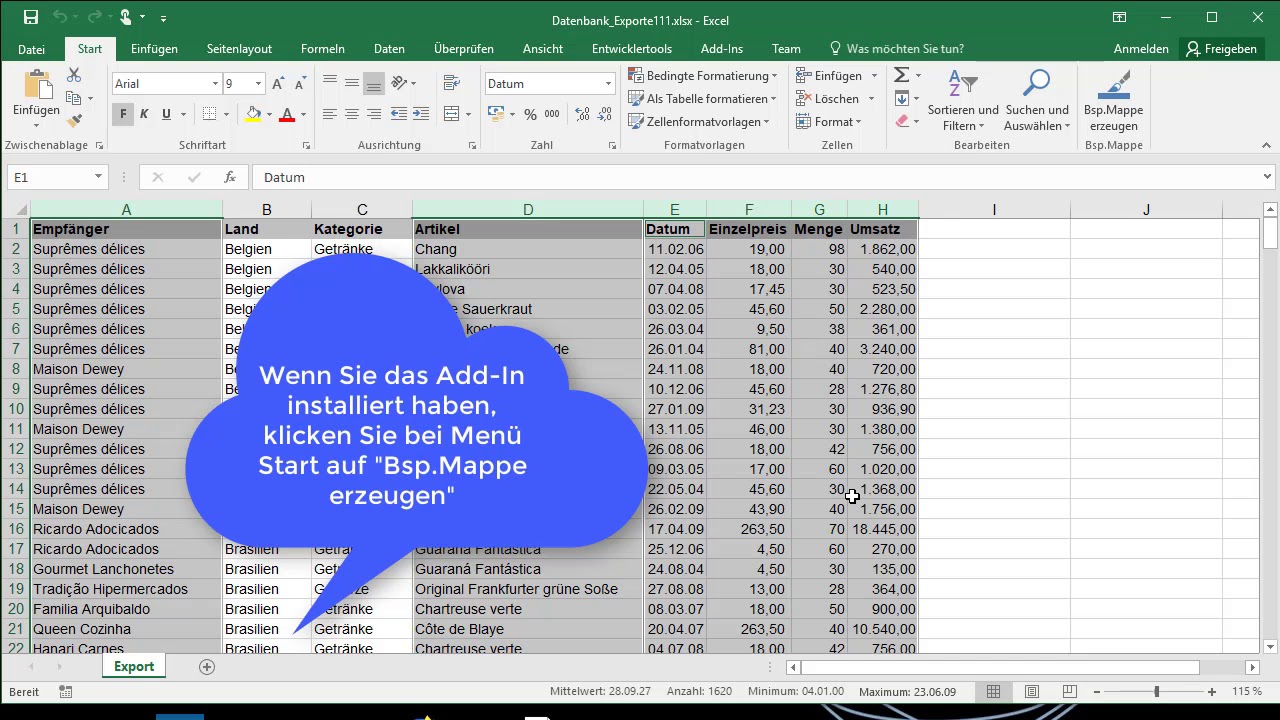Align text to top
Image resolution: width=1280 pixels, height=720 pixels.
click(x=330, y=83)
